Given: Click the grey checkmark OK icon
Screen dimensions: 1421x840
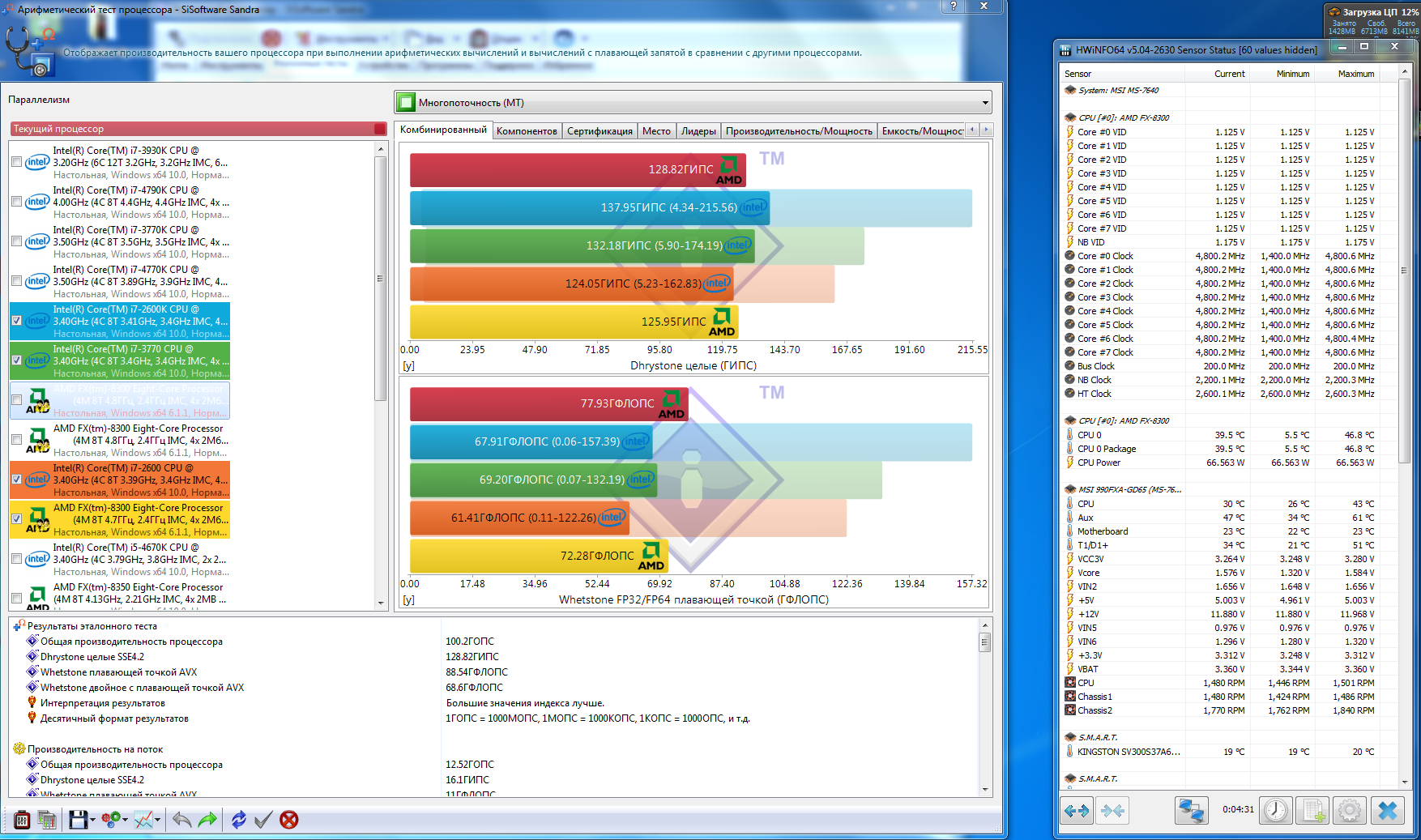Looking at the screenshot, I should pyautogui.click(x=263, y=820).
